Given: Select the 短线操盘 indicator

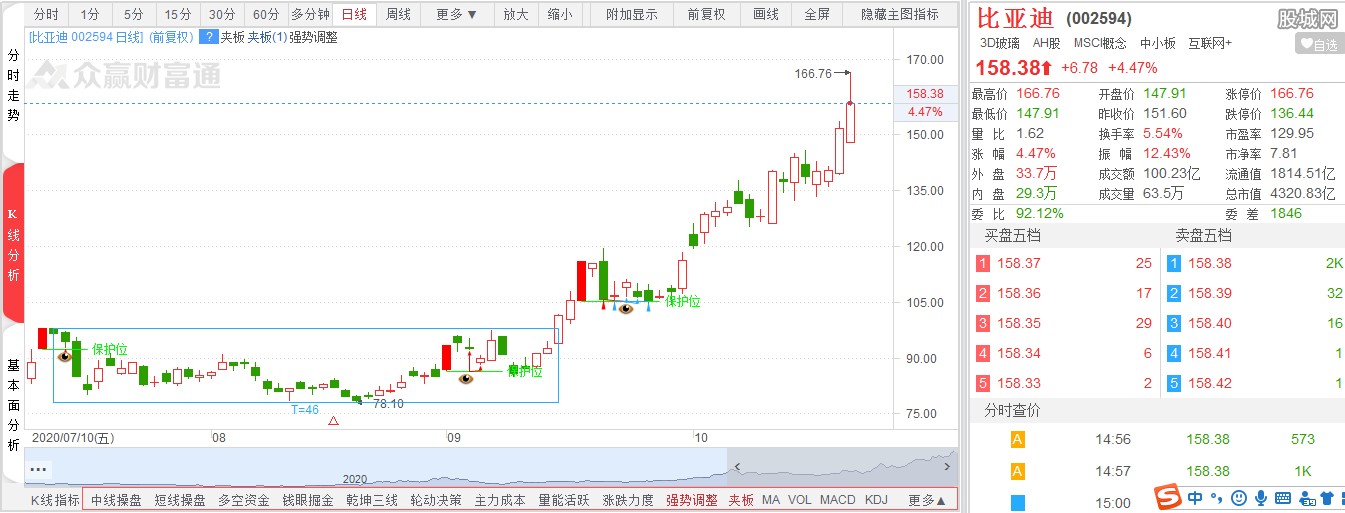Looking at the screenshot, I should pos(180,500).
